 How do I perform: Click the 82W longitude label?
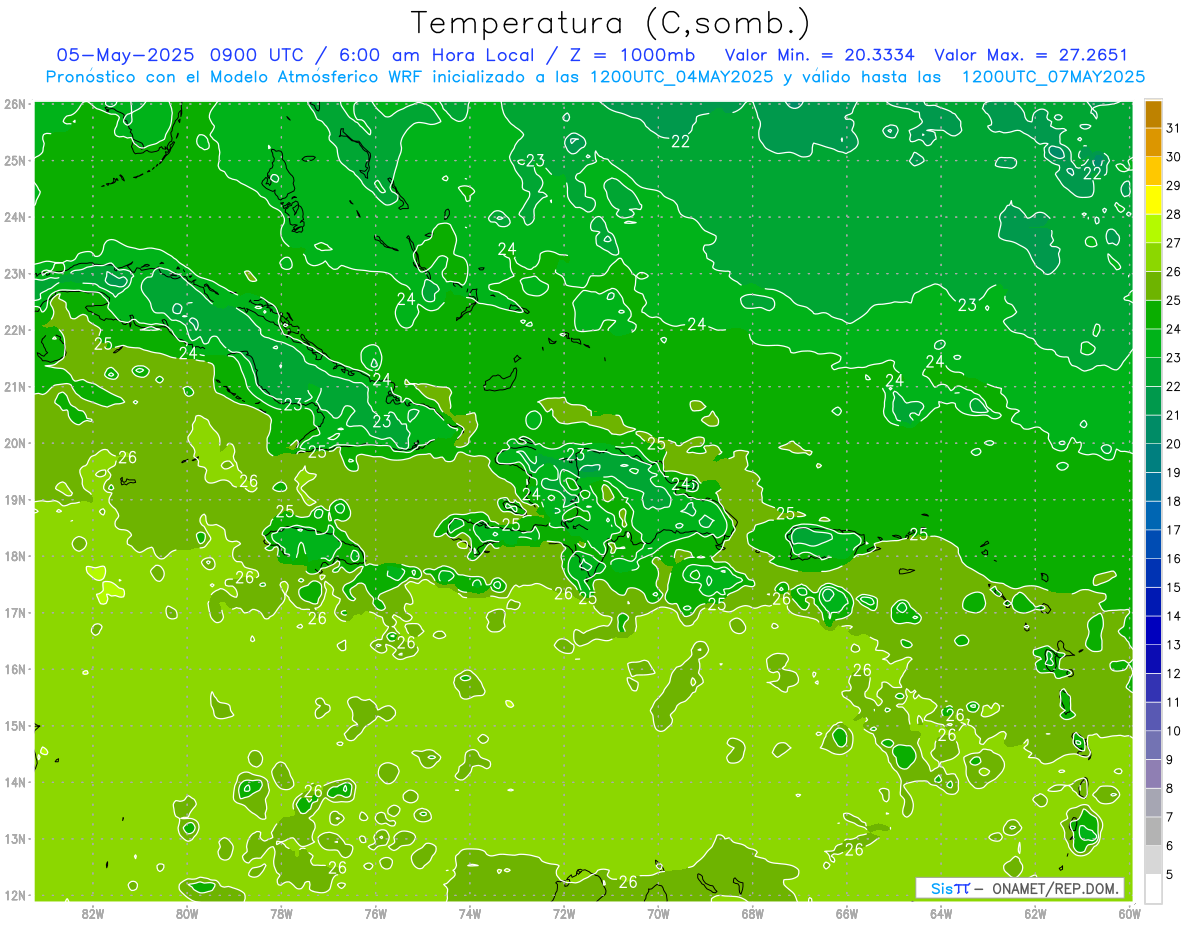click(x=93, y=913)
